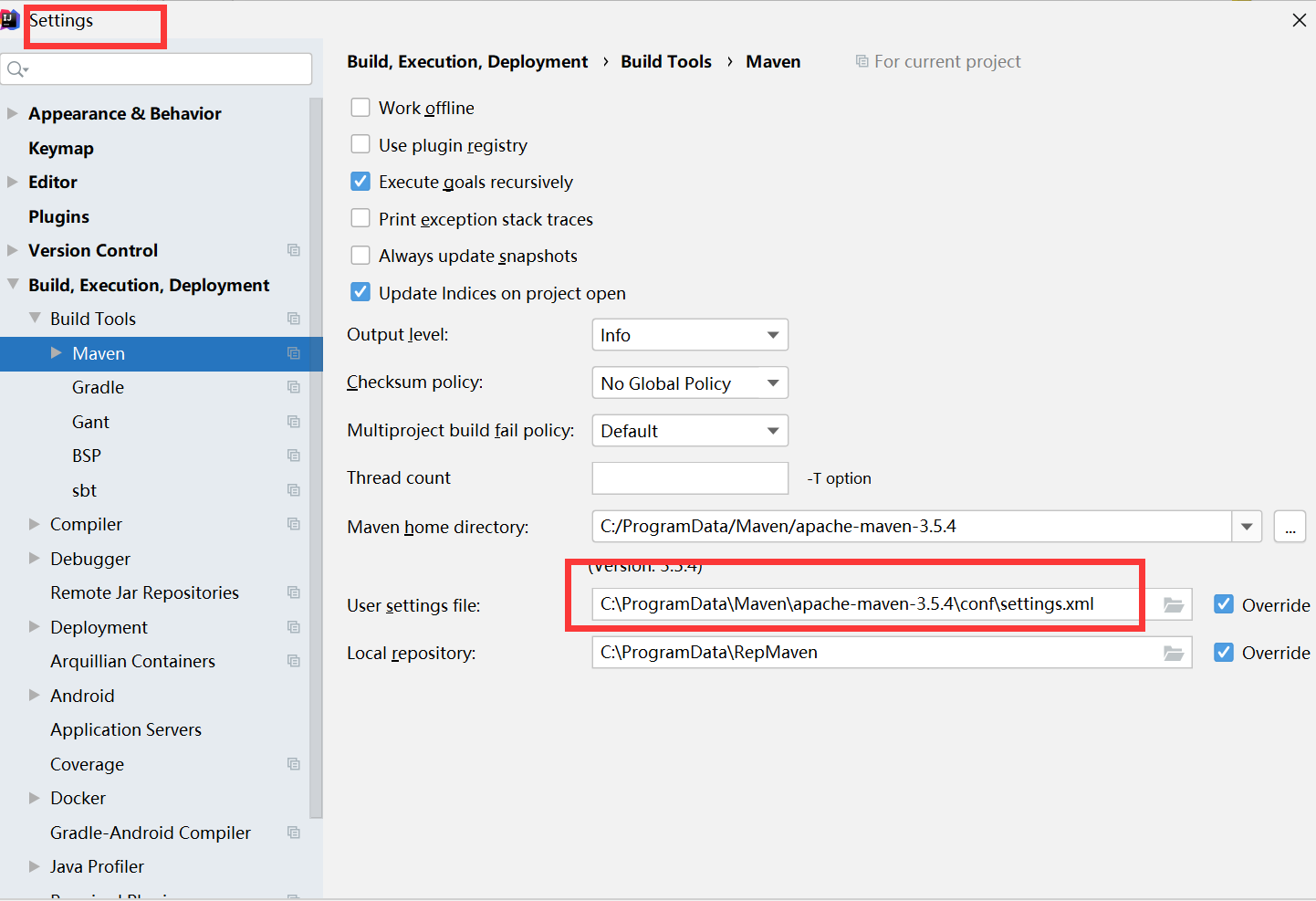Uncheck Update Indices on project open
This screenshot has height=901, width=1316.
(x=360, y=292)
